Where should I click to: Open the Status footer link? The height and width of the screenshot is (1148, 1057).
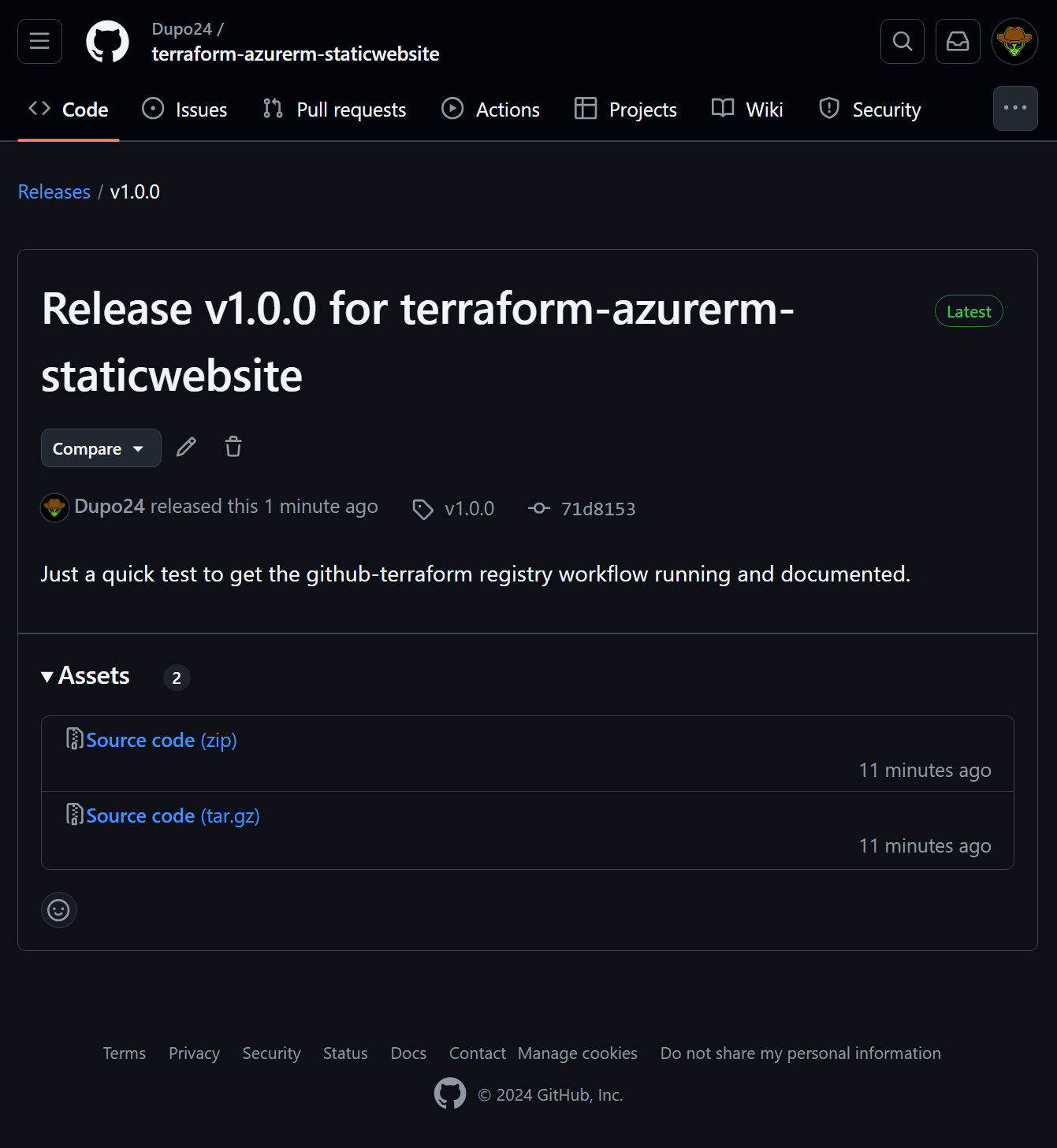345,1053
